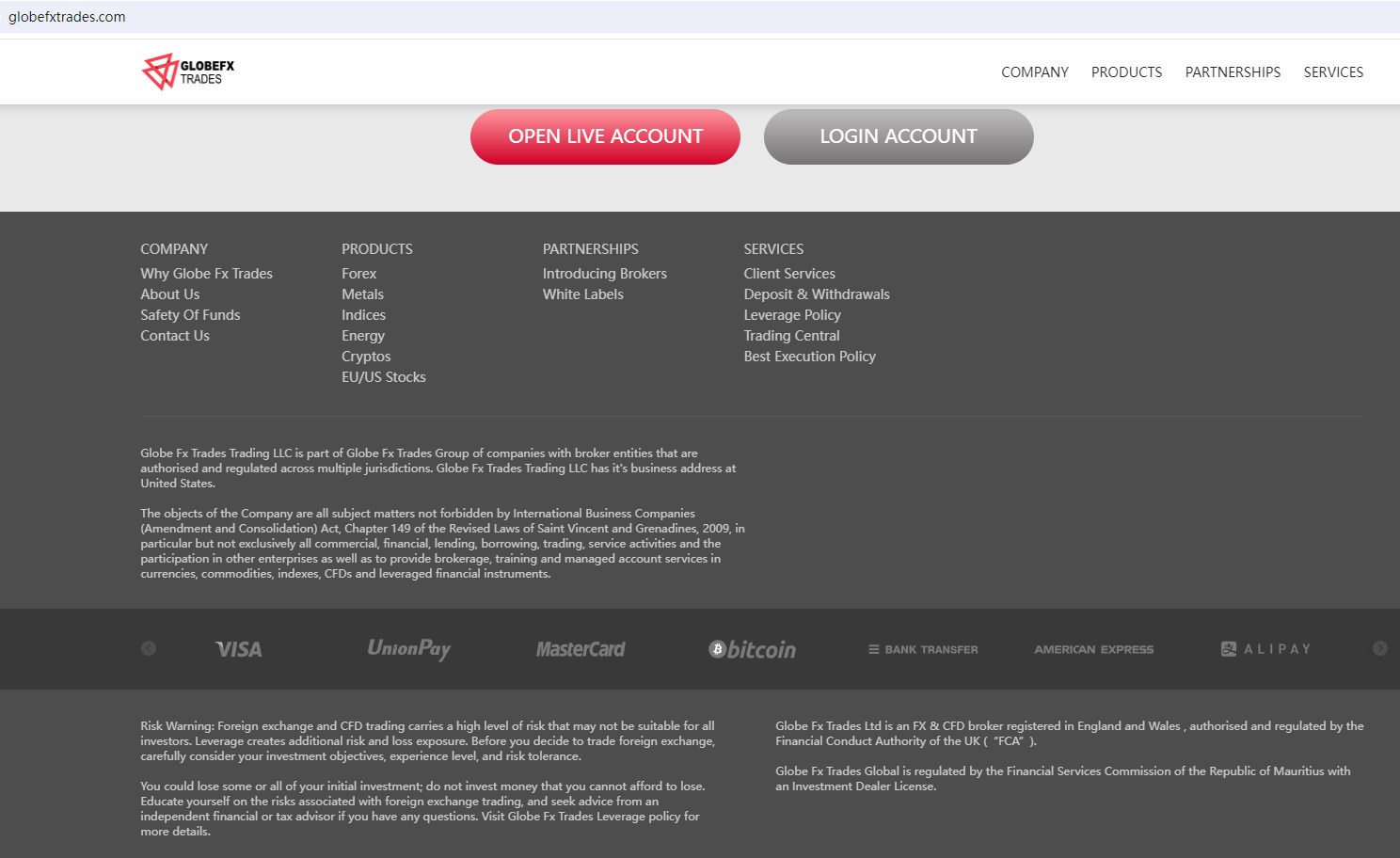Click the Bitcoin payment logo
The height and width of the screenshot is (858, 1400).
(x=753, y=649)
